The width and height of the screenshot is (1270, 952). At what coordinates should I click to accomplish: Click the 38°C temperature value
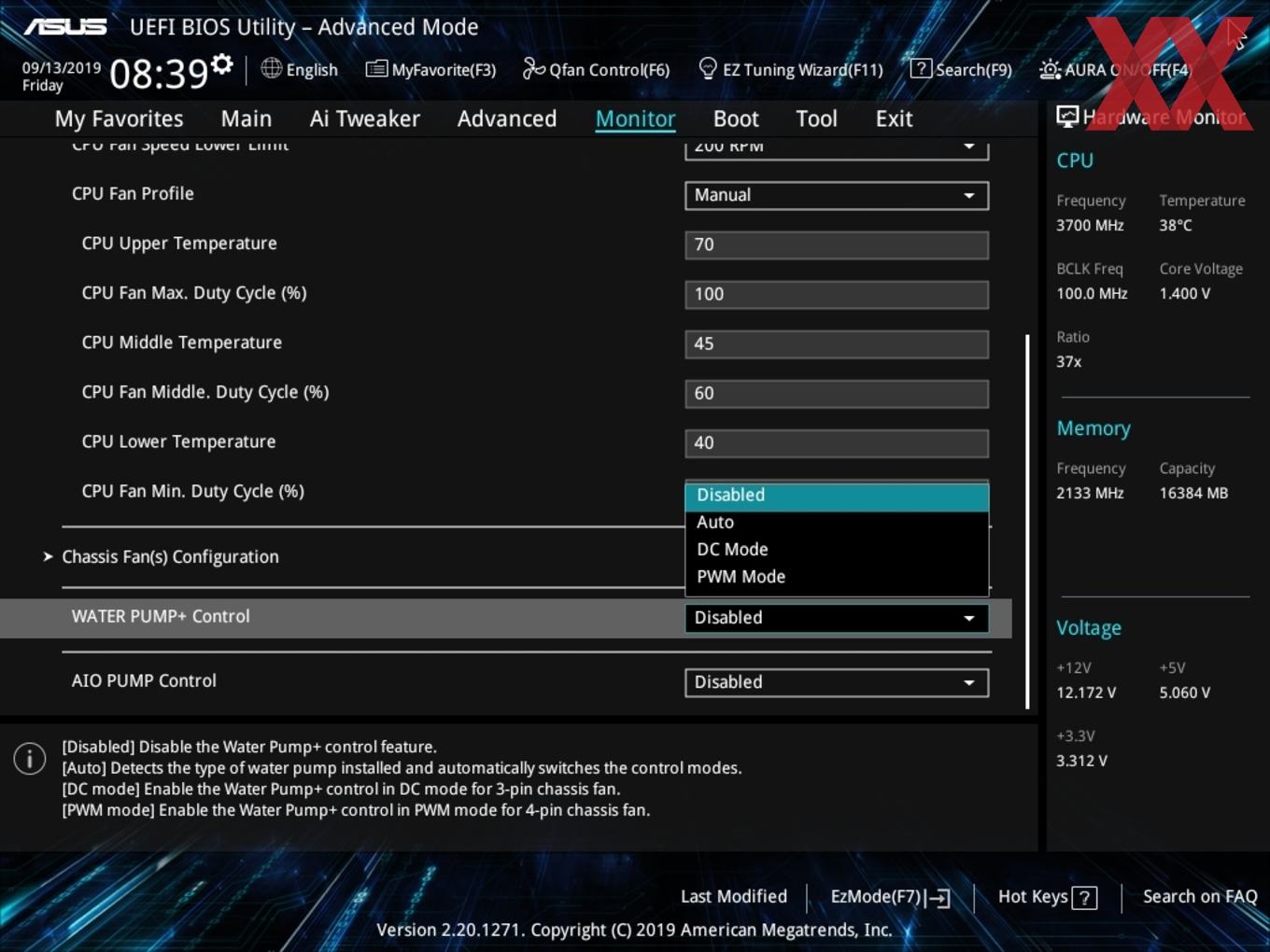click(x=1176, y=226)
